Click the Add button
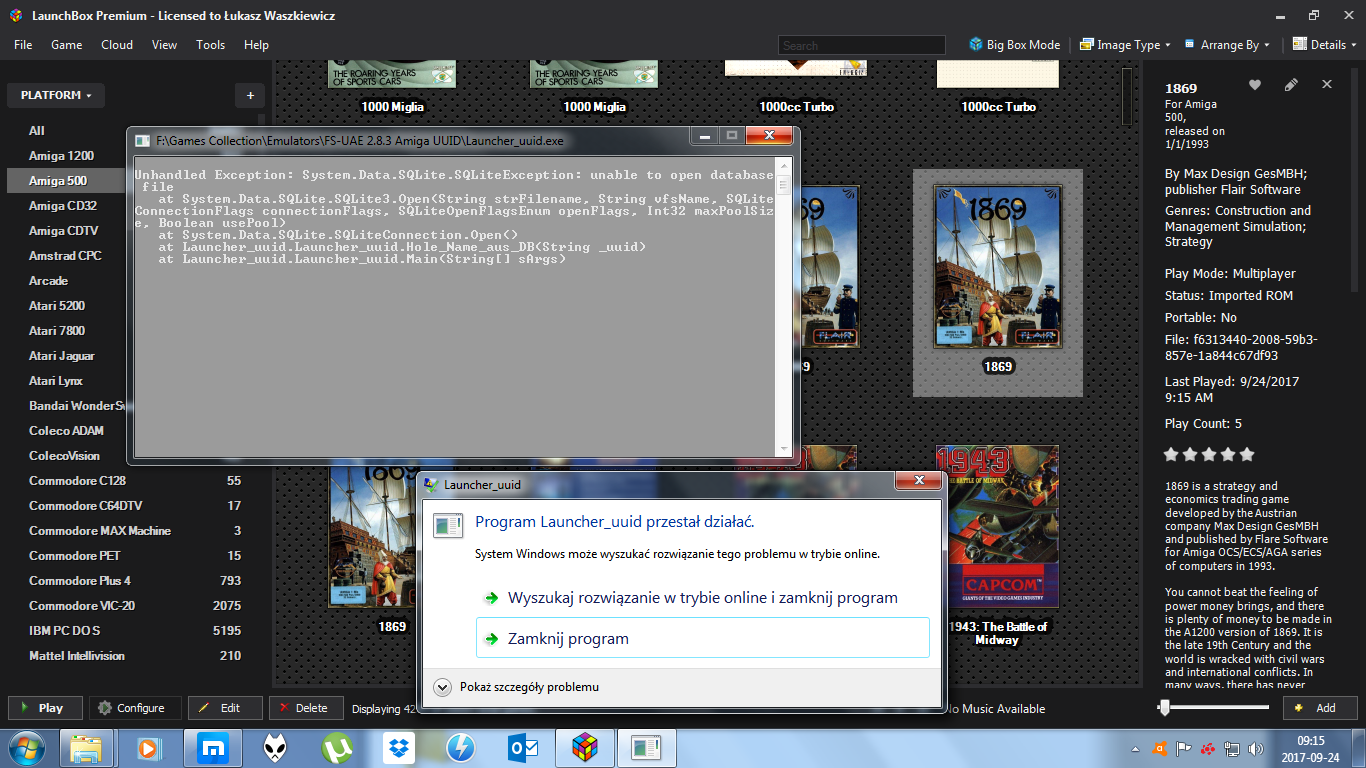This screenshot has height=768, width=1366. point(1320,708)
